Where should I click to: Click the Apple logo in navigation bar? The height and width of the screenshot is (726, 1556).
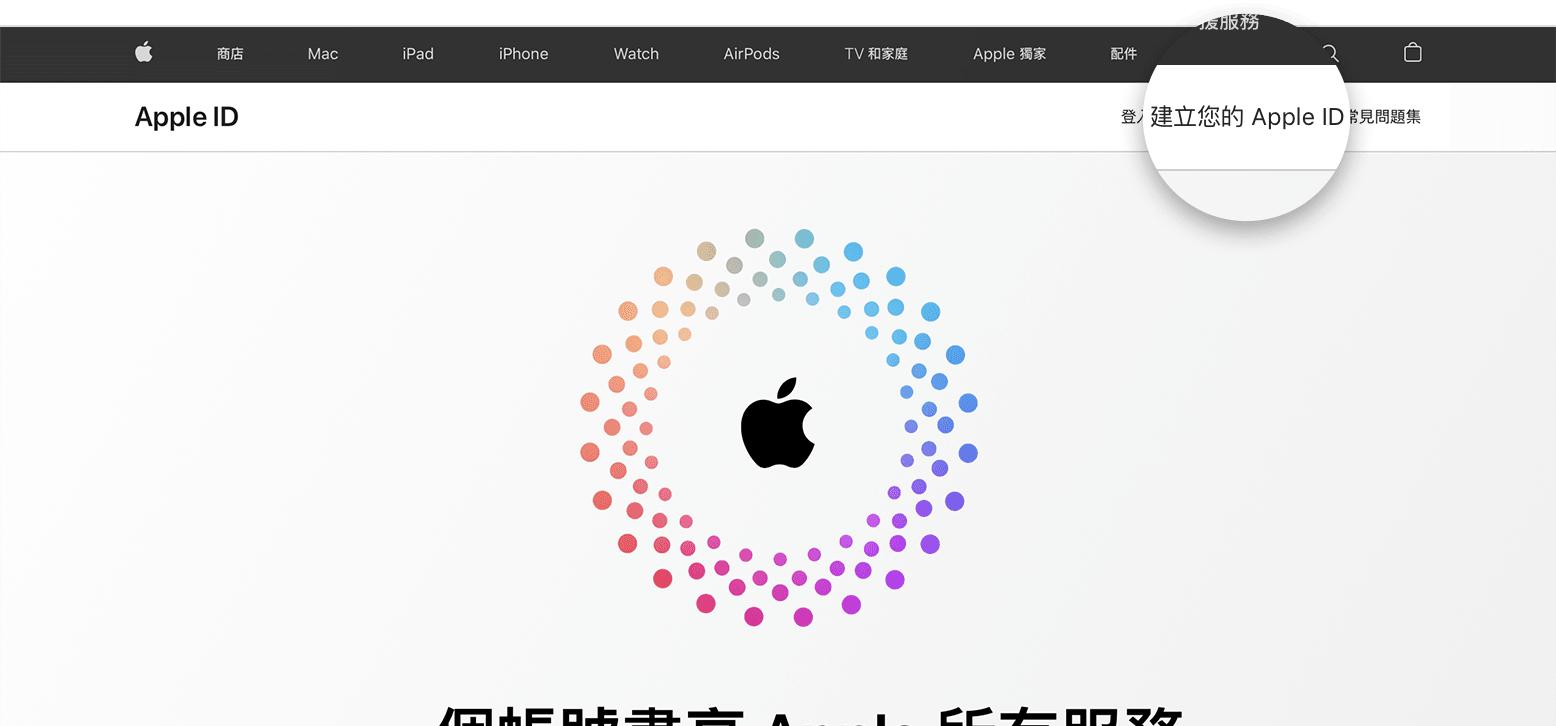pos(144,52)
